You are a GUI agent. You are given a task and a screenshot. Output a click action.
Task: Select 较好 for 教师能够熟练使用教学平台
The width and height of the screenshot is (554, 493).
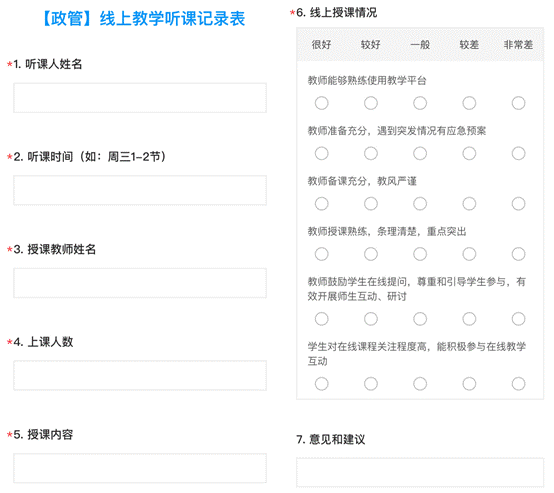coord(371,103)
